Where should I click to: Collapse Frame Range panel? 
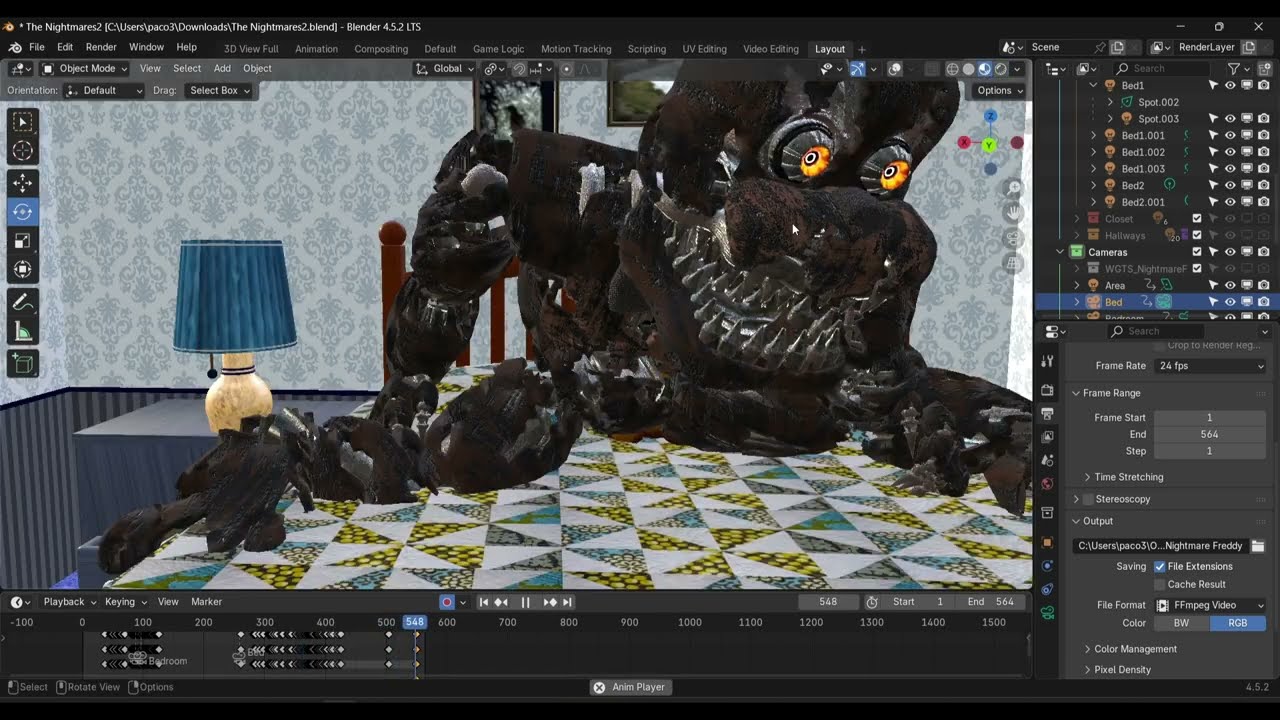1077,393
